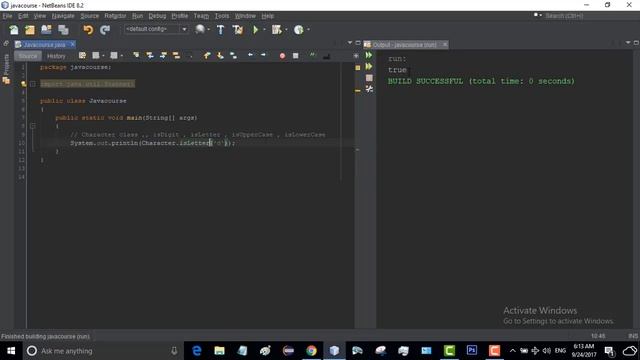The width and height of the screenshot is (640, 360).
Task: Expand the Profile Project dropdown arrow
Action: (308, 30)
